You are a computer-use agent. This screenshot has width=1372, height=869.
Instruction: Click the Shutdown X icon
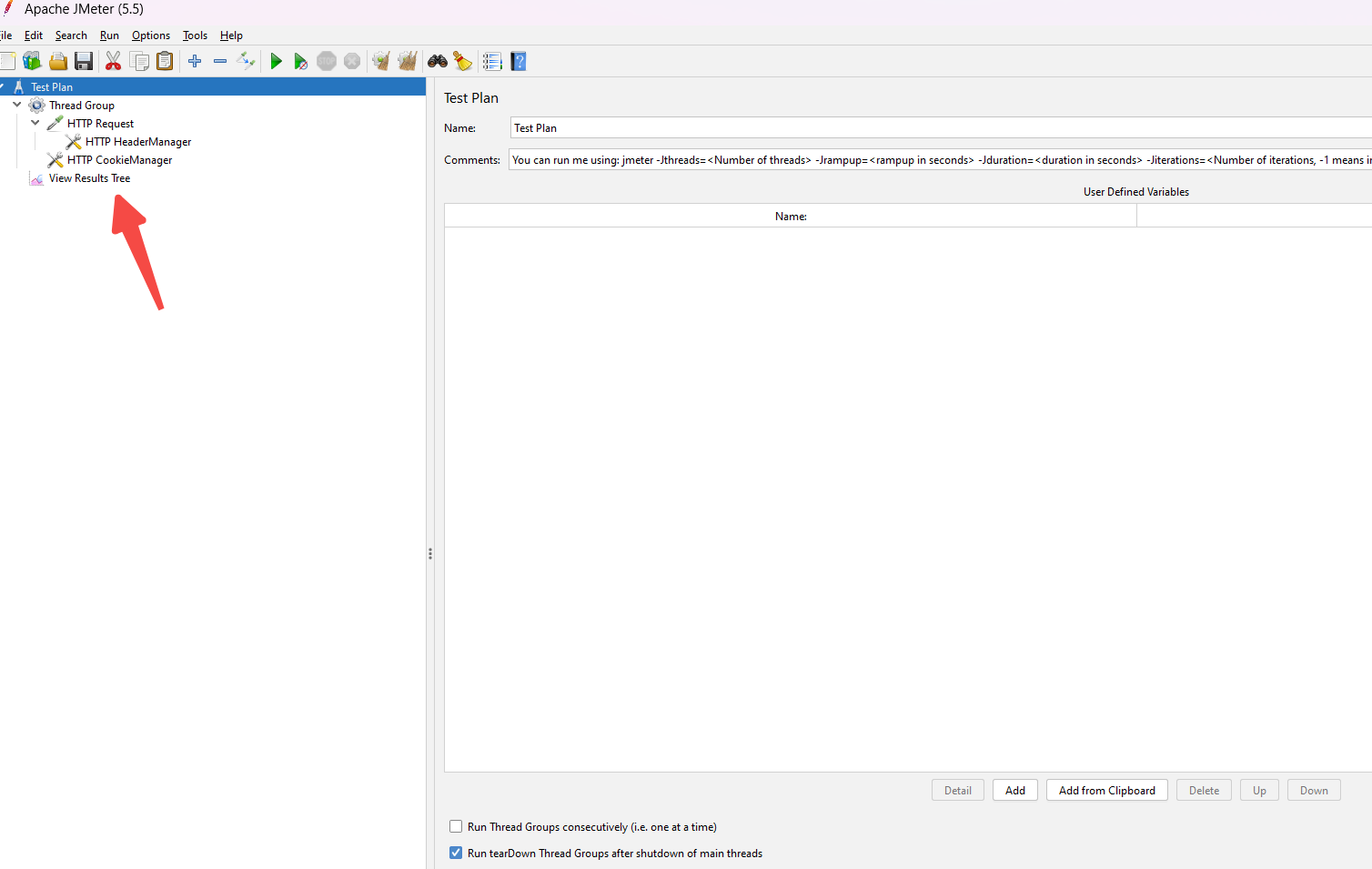point(352,61)
